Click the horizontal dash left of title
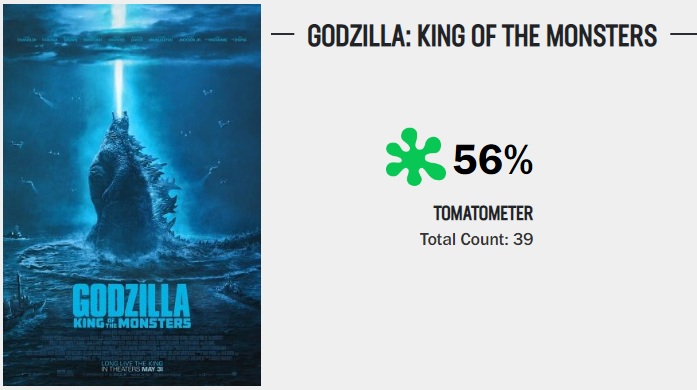The width and height of the screenshot is (697, 390). (283, 34)
